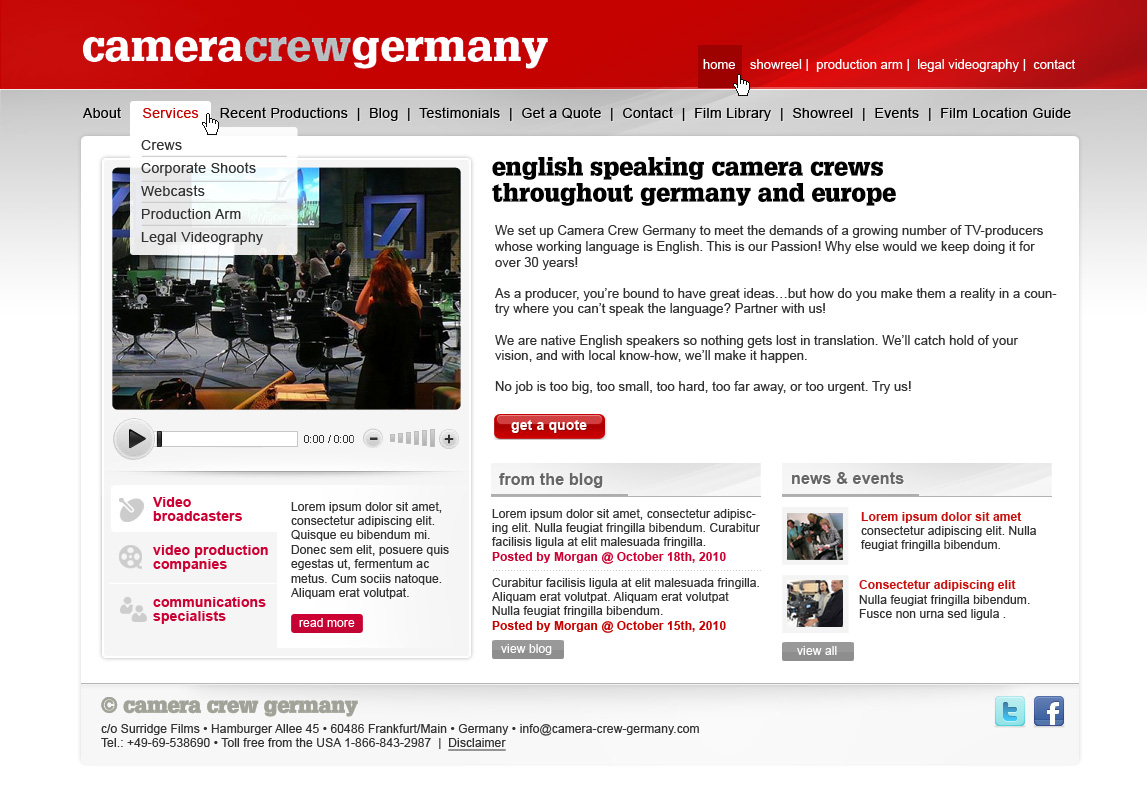Open the About menu item

pos(102,113)
